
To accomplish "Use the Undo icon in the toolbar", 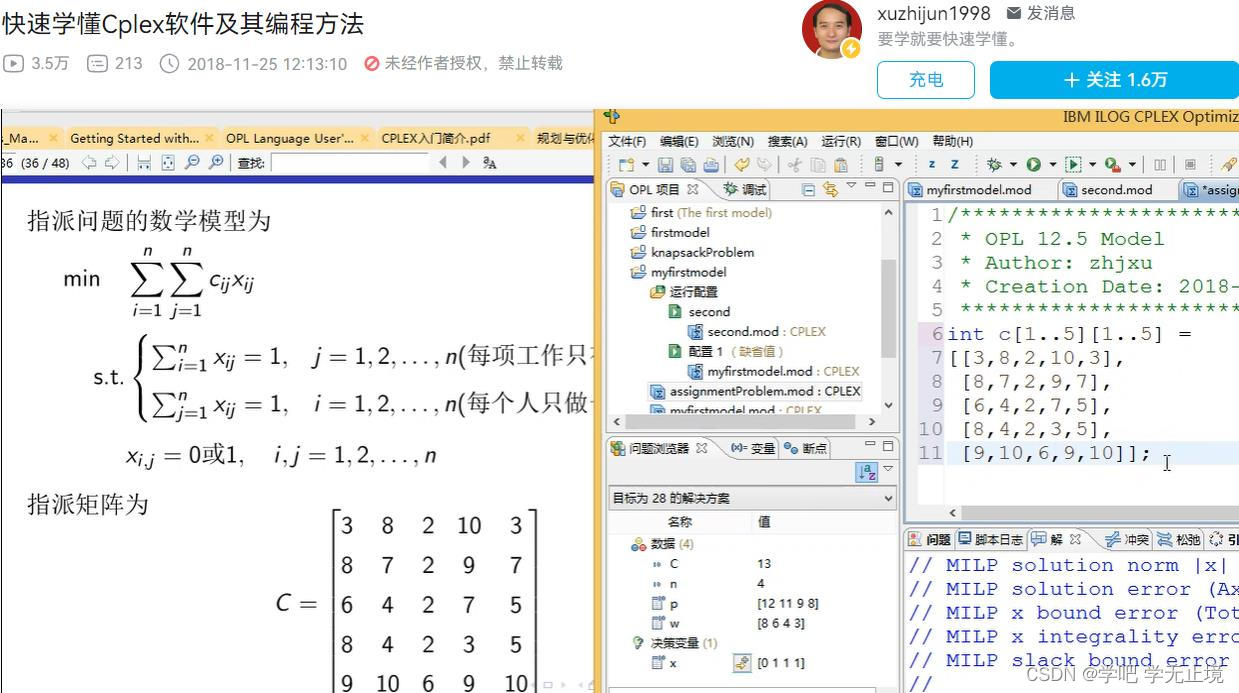I will coord(740,164).
